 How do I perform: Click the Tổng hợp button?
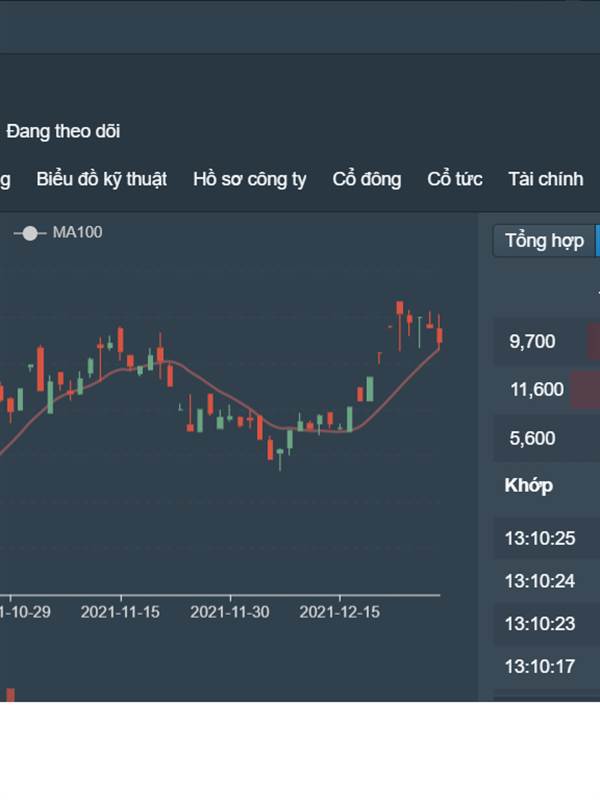point(544,240)
